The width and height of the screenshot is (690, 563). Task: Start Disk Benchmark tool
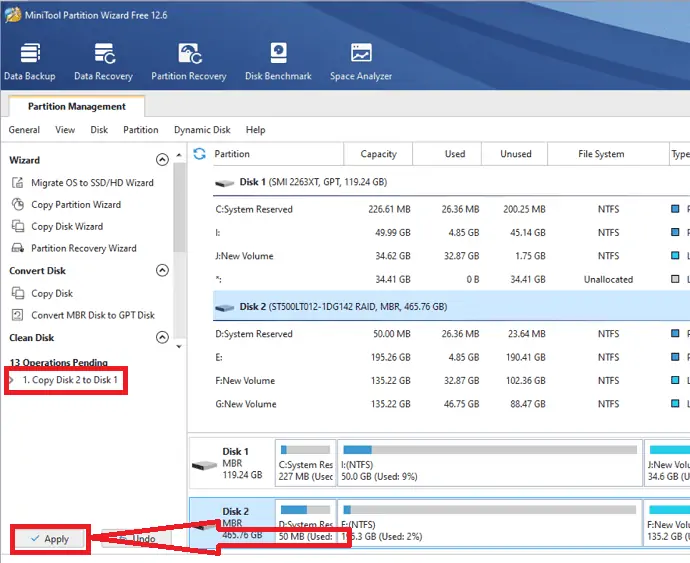278,62
